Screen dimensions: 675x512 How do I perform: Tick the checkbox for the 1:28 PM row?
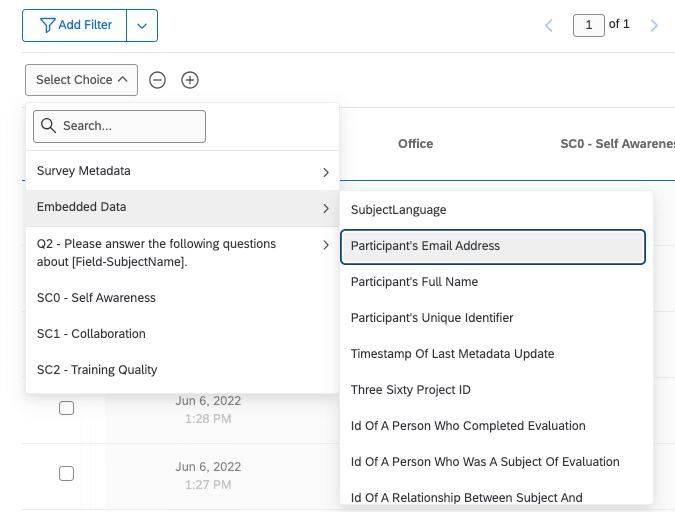(x=66, y=408)
